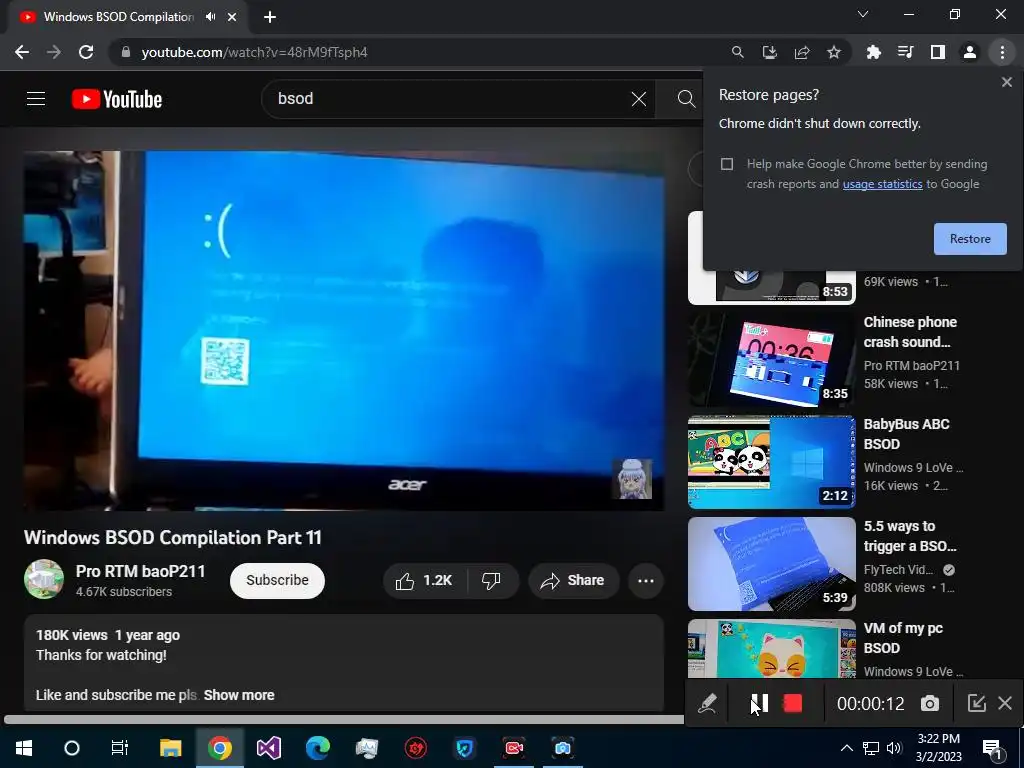Open Task View on the taskbar
The image size is (1024, 768).
(x=120, y=748)
